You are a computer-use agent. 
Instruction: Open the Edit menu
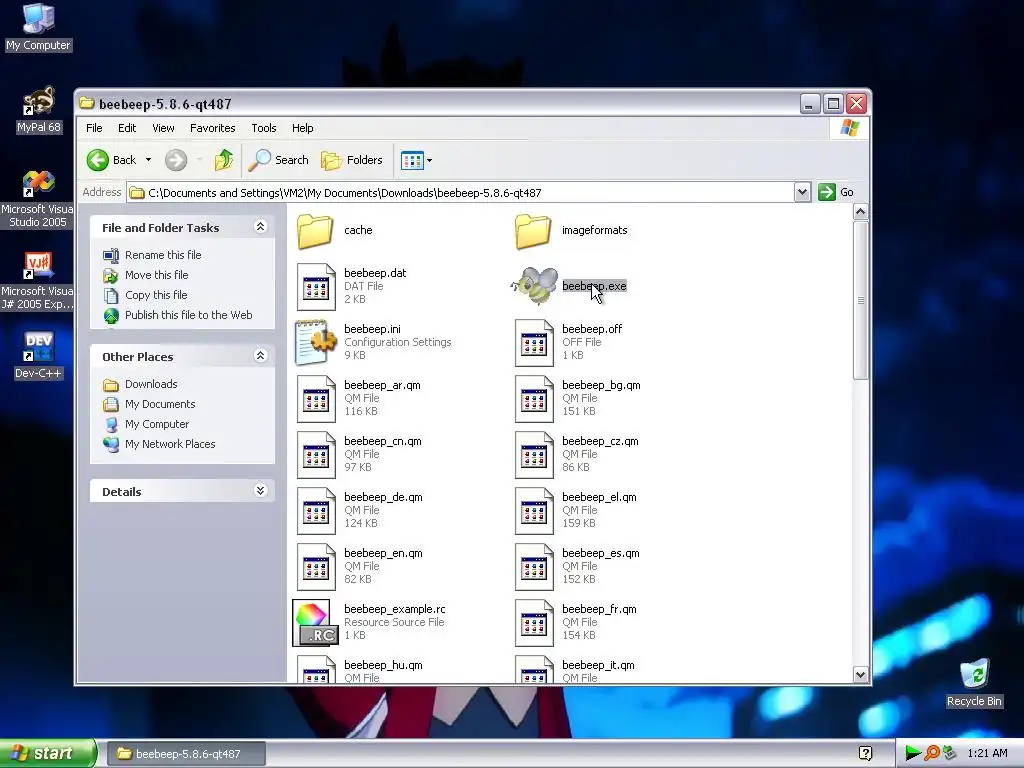click(x=127, y=128)
